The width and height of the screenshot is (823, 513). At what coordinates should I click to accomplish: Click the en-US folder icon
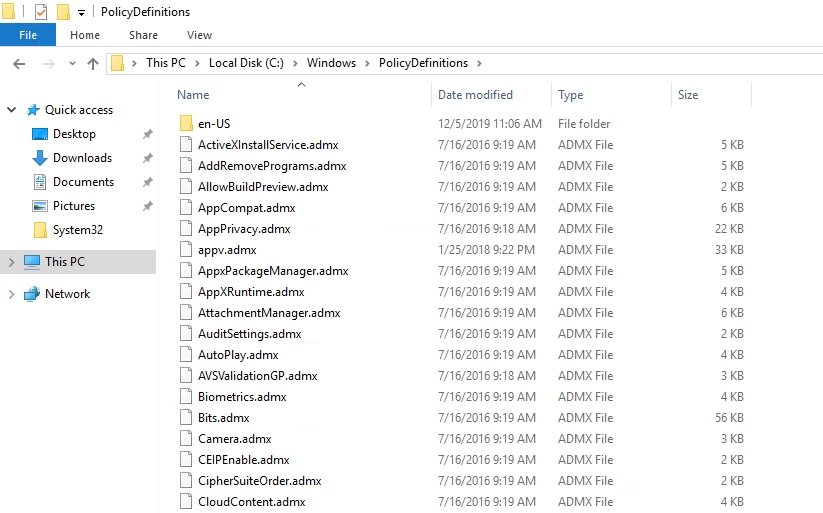point(186,124)
